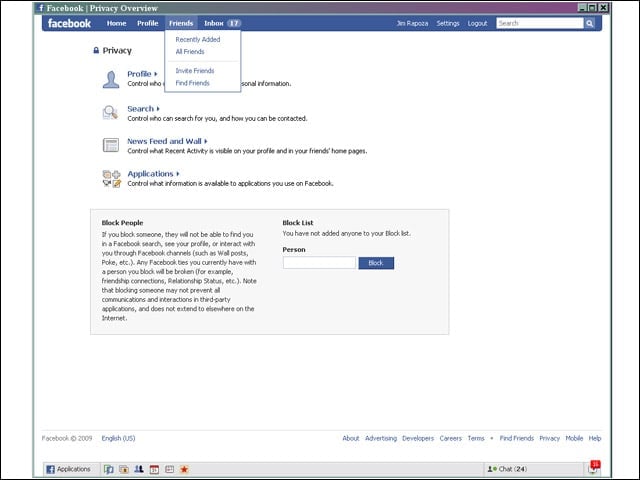640x480 pixels.
Task: Open the Developers footer link
Action: click(x=418, y=438)
